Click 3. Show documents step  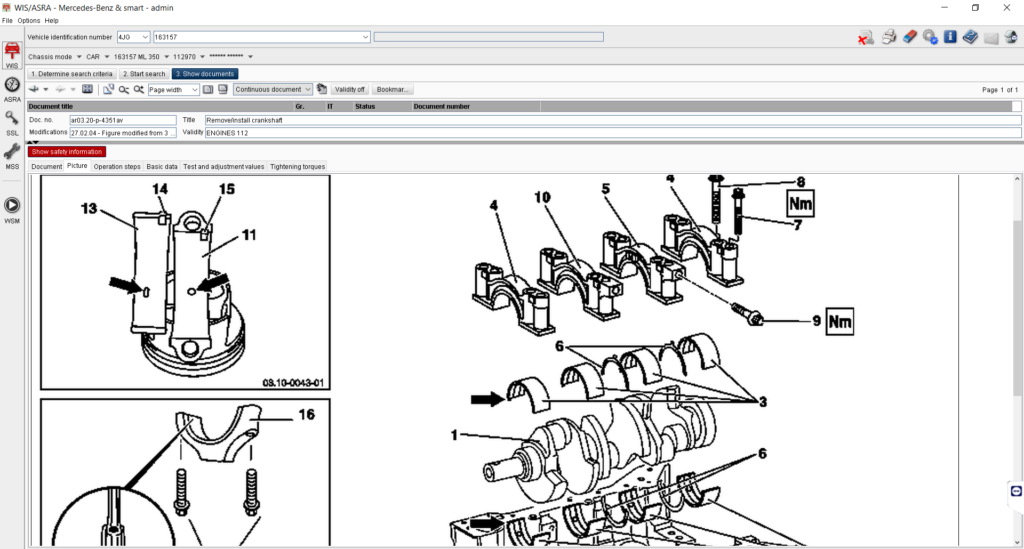pyautogui.click(x=205, y=74)
